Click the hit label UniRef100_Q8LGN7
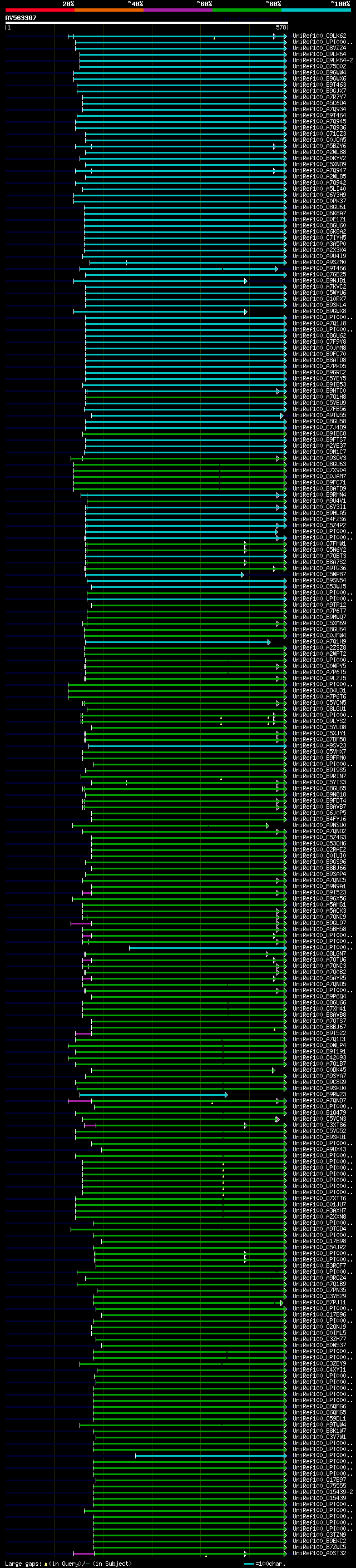 tap(319, 954)
